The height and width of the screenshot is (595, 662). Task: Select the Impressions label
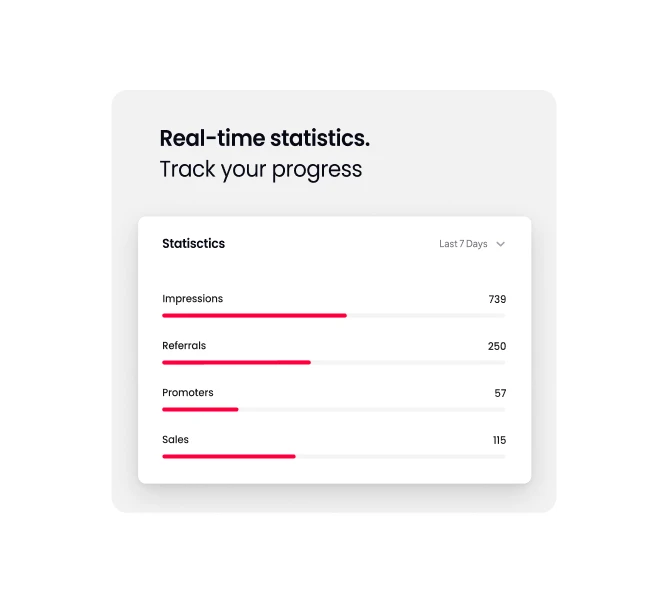tap(193, 299)
